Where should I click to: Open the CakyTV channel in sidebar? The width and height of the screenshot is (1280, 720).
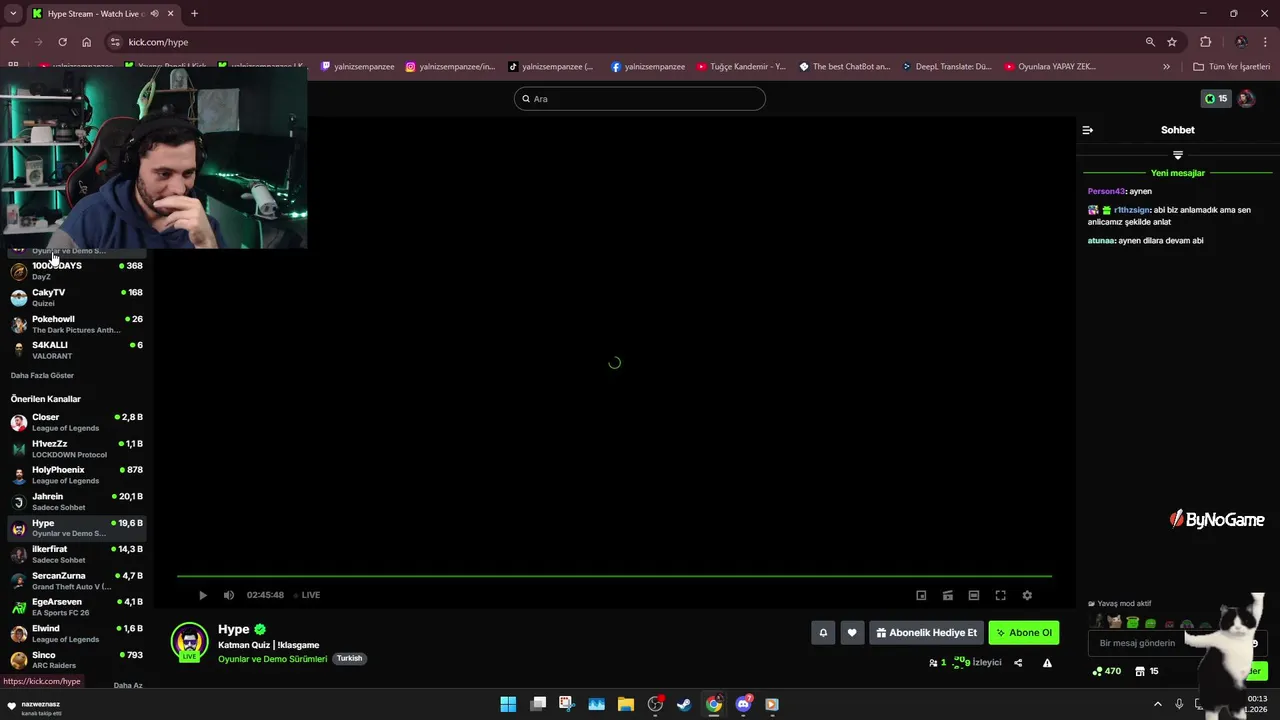click(77, 297)
